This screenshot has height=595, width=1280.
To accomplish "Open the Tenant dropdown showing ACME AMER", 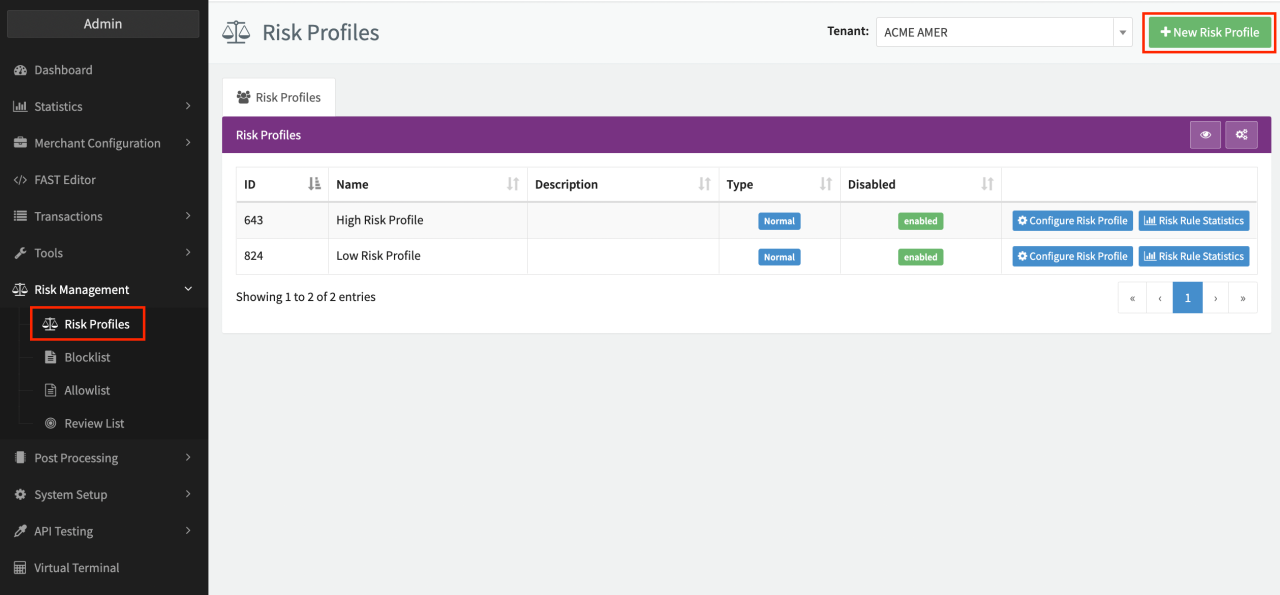I will [1003, 32].
